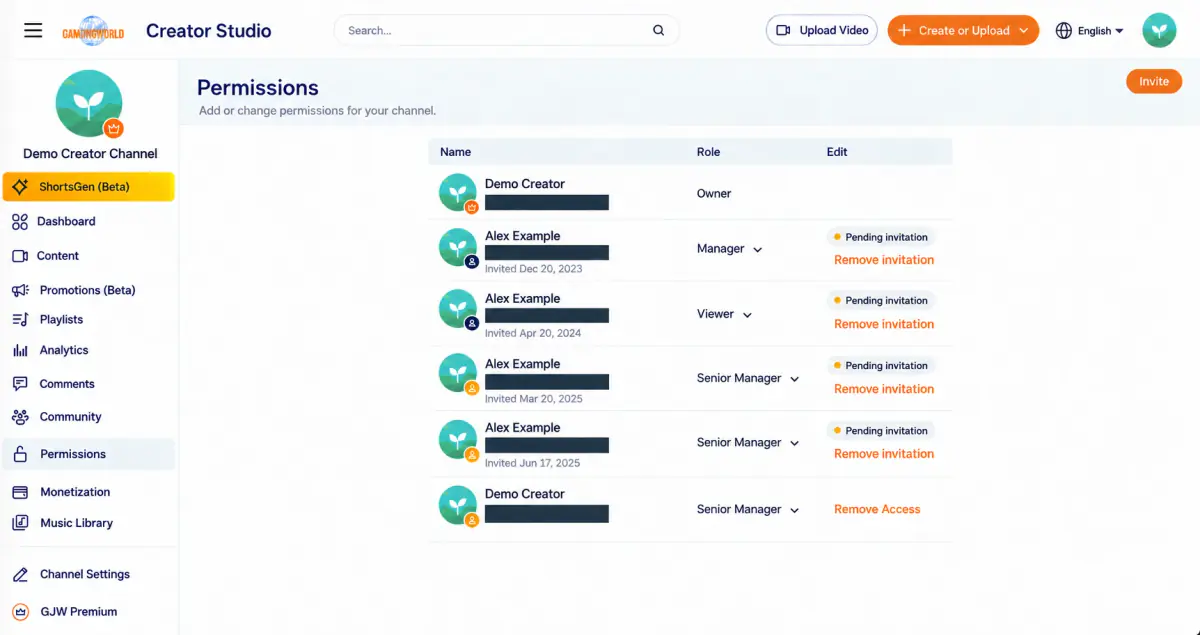The width and height of the screenshot is (1200, 635).
Task: Click the Owner role text
Action: (714, 194)
